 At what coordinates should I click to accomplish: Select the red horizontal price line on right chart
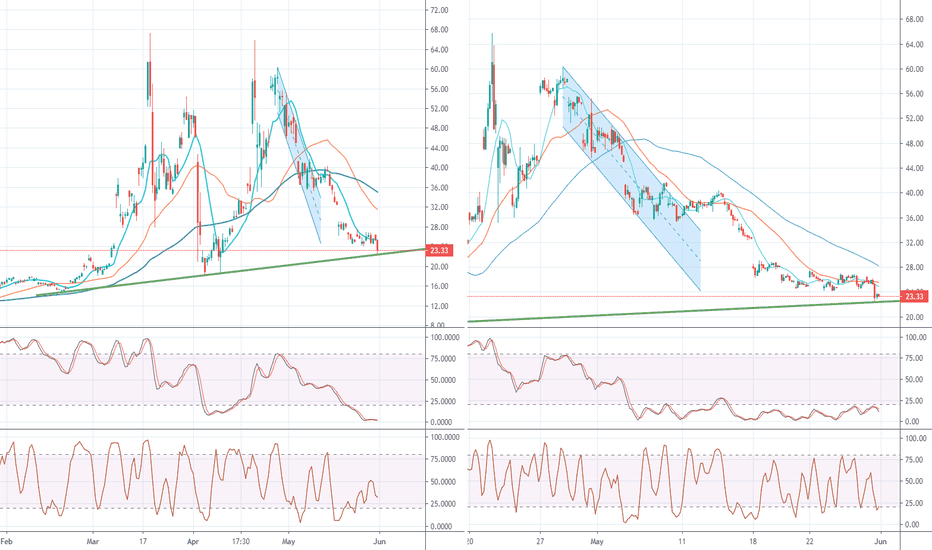pyautogui.click(x=684, y=296)
